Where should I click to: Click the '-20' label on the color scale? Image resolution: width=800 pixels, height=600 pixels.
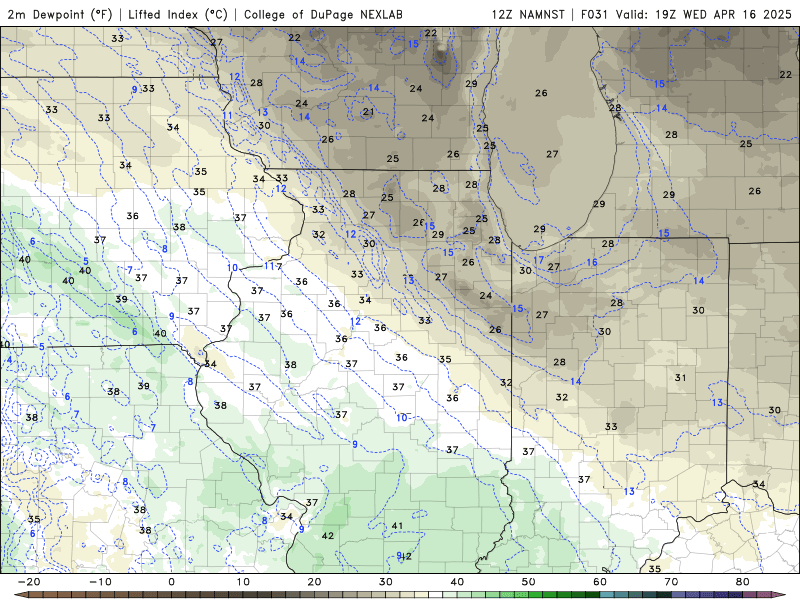tap(29, 582)
